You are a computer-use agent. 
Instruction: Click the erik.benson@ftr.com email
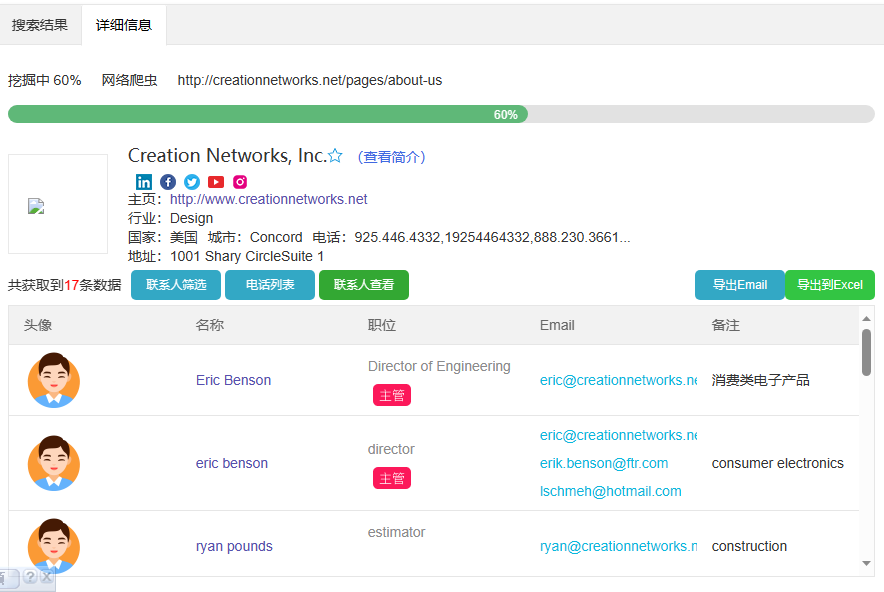604,463
